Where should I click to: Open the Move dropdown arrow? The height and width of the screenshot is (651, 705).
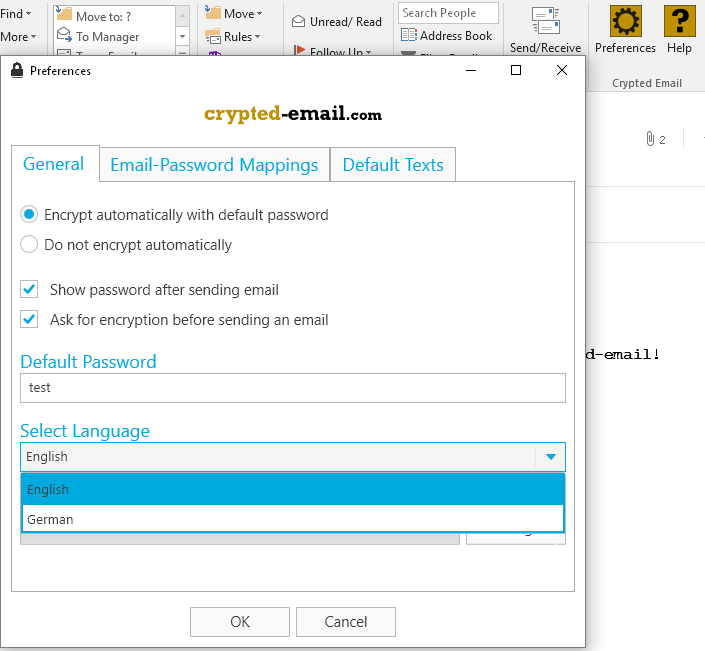pos(259,14)
